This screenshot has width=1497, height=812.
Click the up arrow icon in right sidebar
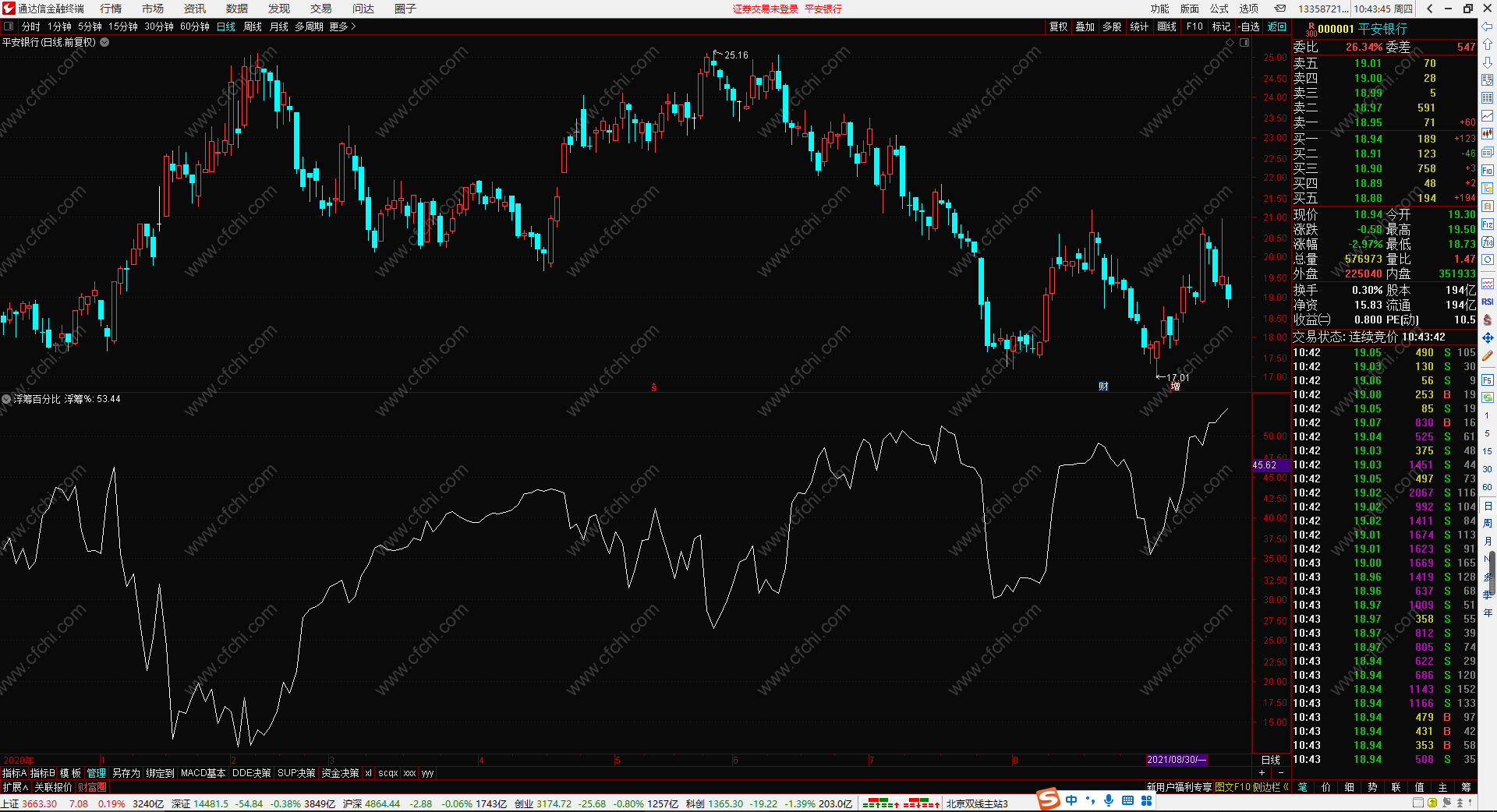coord(1488,44)
